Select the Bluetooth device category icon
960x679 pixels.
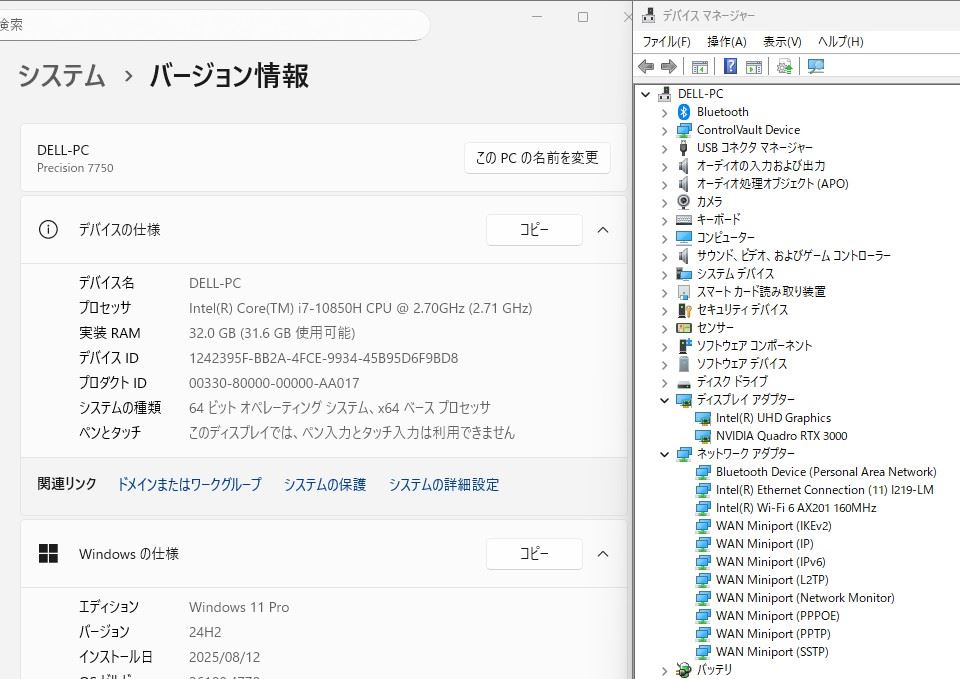pos(684,112)
